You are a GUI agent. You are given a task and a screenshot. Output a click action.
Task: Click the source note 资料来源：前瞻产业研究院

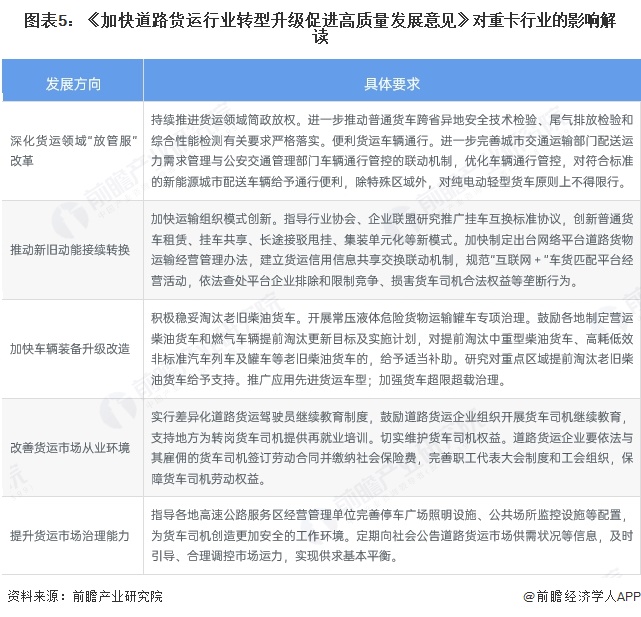click(85, 596)
